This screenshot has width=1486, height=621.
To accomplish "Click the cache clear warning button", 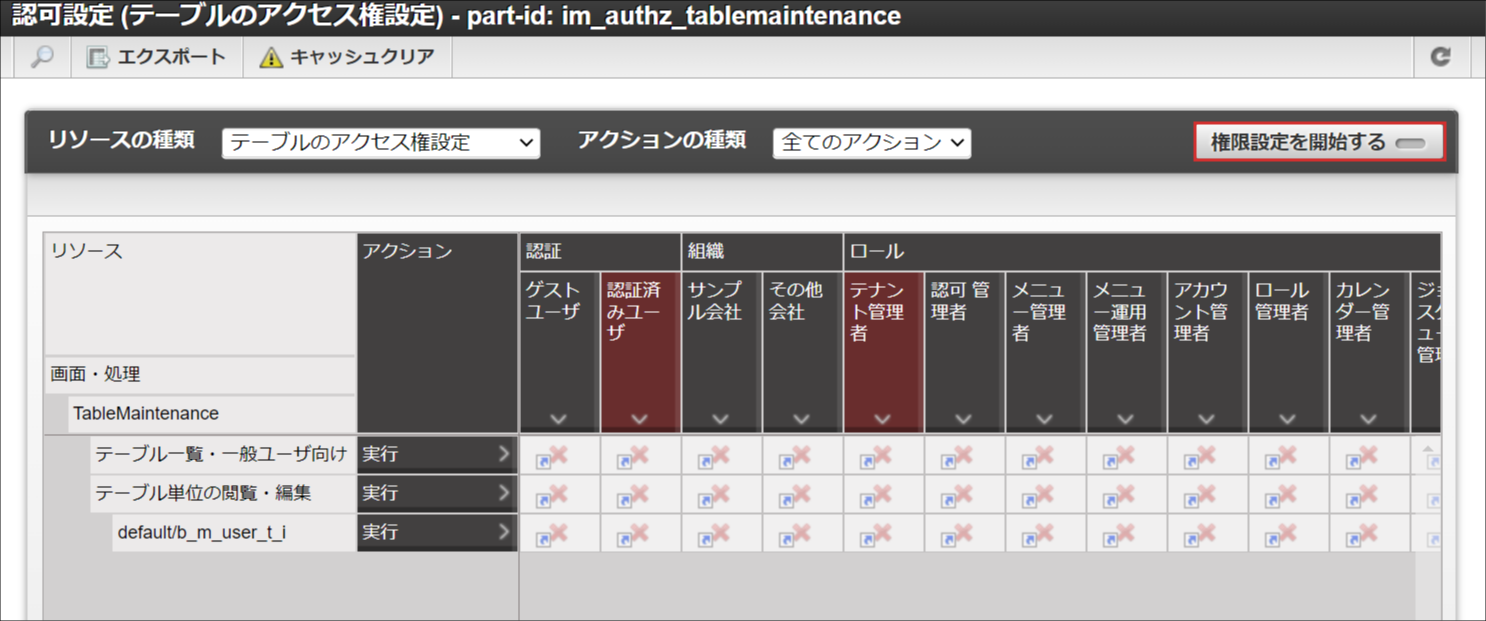I will 347,57.
